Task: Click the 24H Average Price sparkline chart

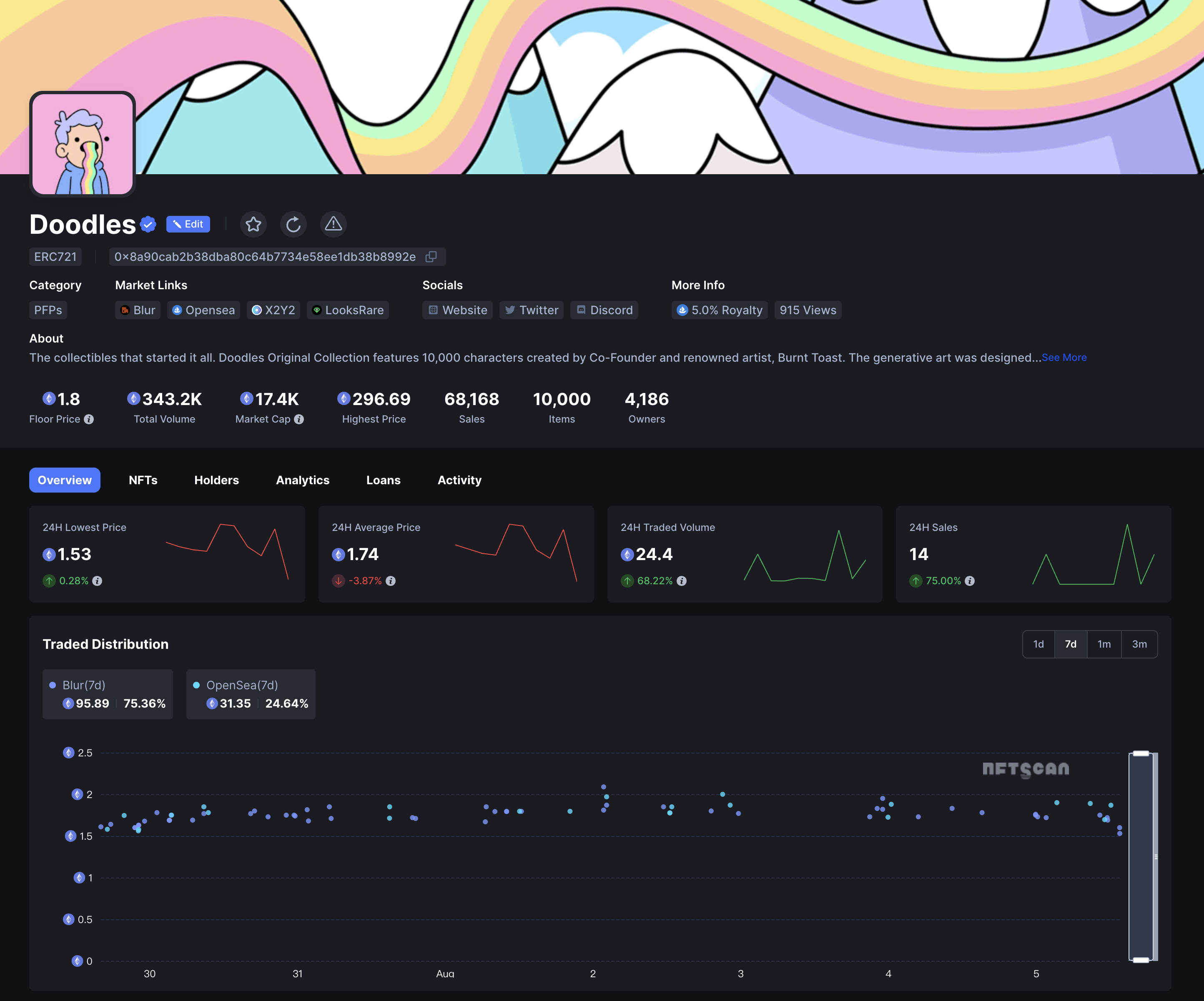Action: (x=516, y=552)
